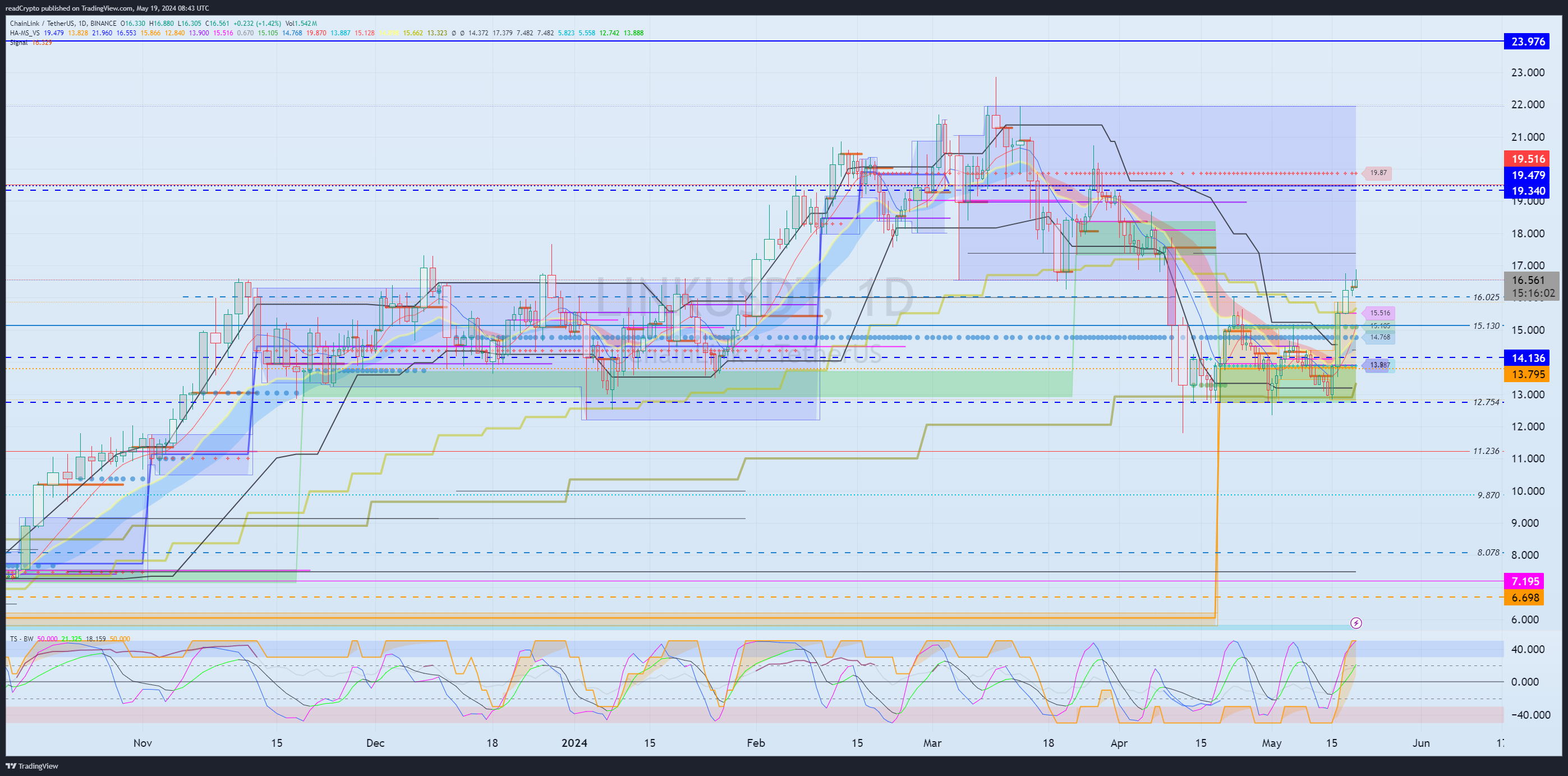Click the Nov date axis label
Viewport: 1568px width, 776px height.
pos(142,742)
